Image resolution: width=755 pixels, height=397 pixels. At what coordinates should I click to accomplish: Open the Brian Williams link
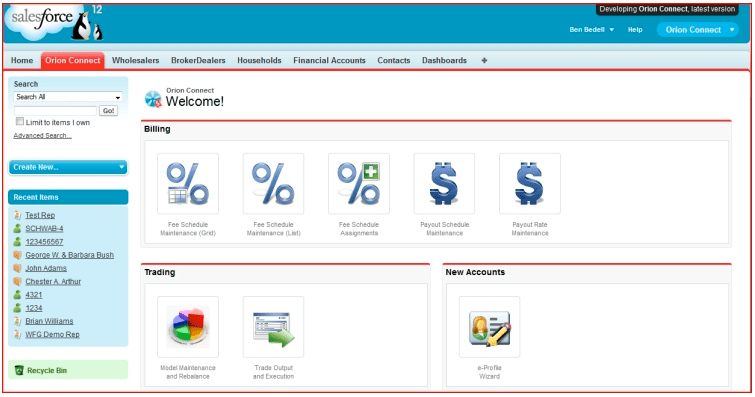49,321
